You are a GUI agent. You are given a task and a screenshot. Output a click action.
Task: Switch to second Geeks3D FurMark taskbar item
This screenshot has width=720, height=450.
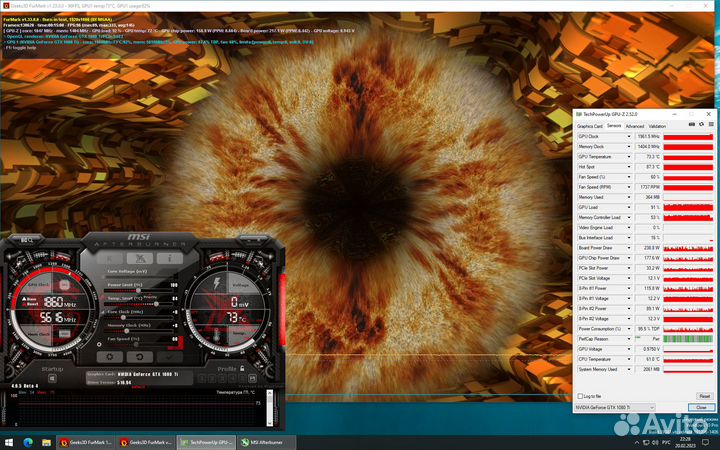pyautogui.click(x=146, y=443)
